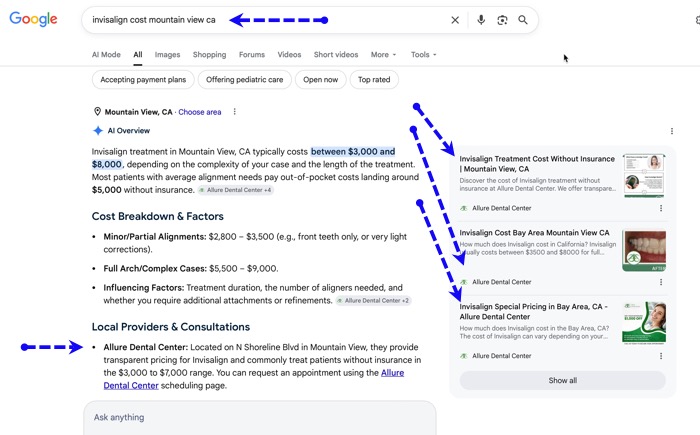This screenshot has width=700, height=435.
Task: Open Invisalign Treatment Cost Without Insurance result
Action: pos(537,164)
